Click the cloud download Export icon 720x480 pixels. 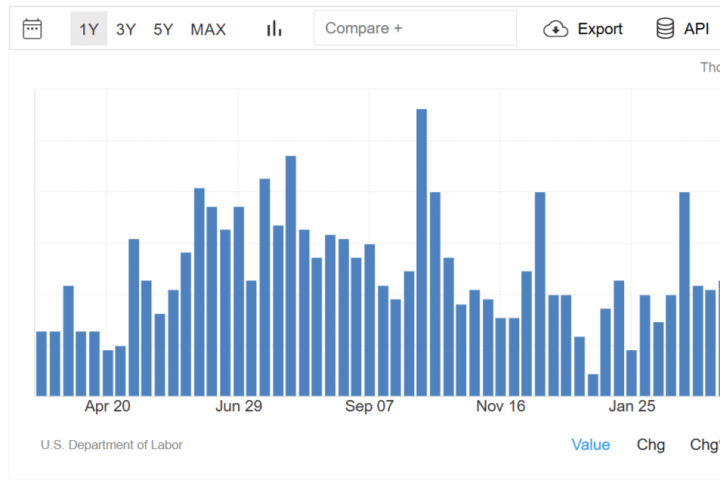click(x=555, y=29)
